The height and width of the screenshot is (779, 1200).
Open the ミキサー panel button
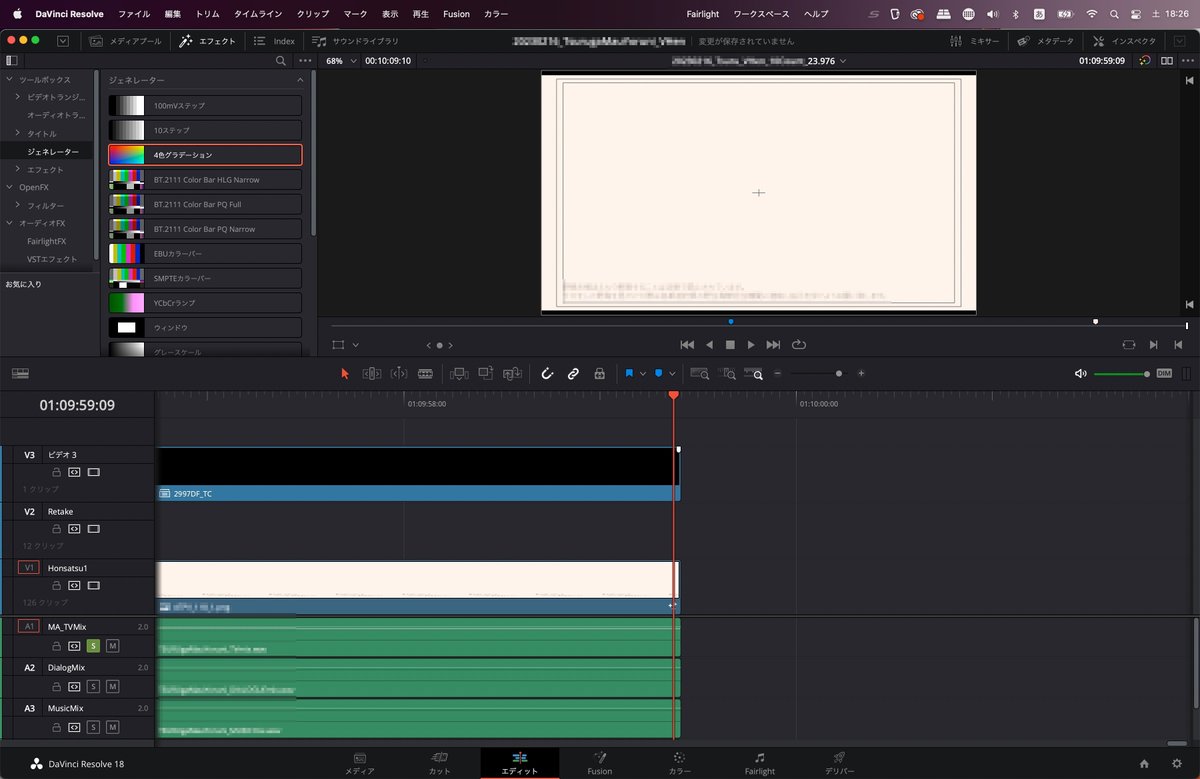coord(974,41)
